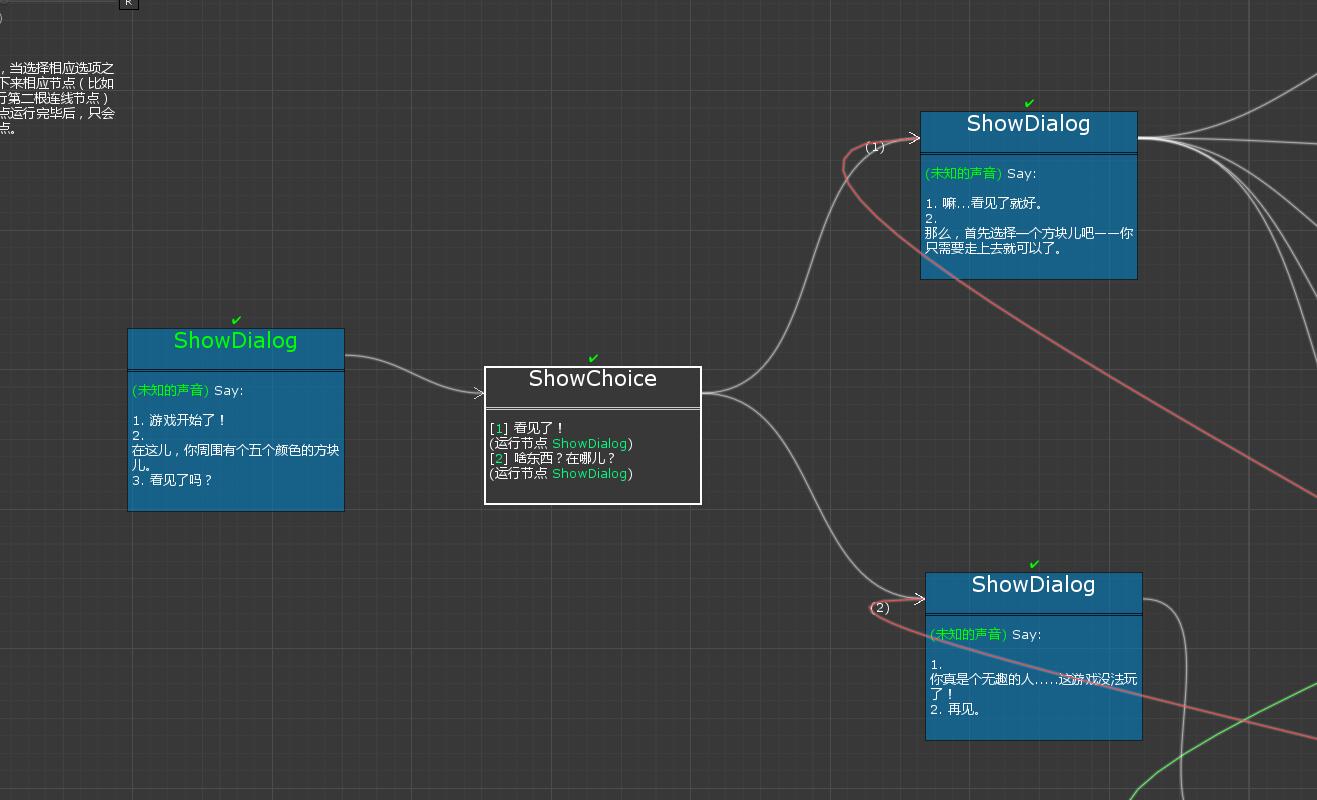Click the input arrow on the ShowChoice node

479,393
